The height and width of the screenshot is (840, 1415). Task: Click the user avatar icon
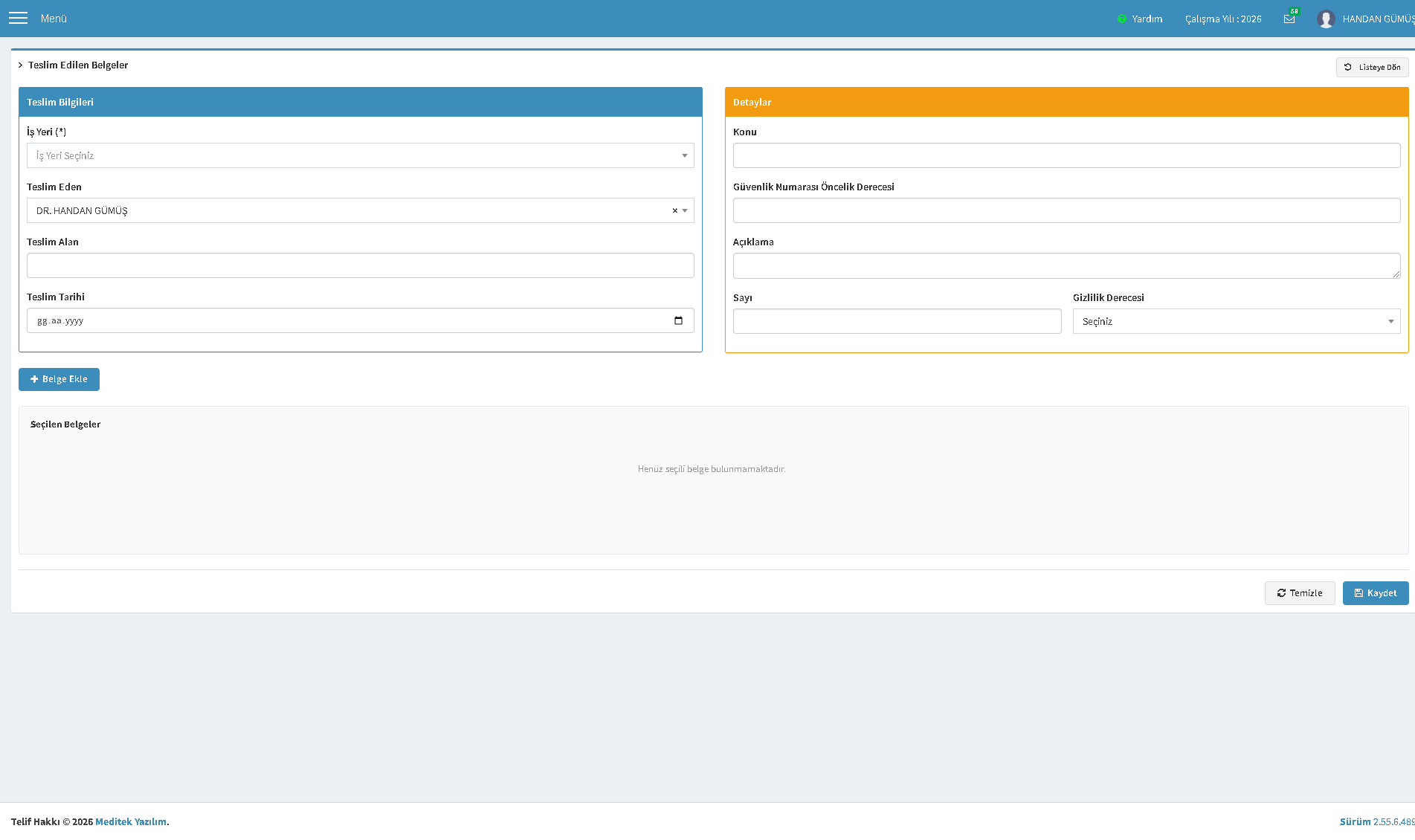point(1326,19)
